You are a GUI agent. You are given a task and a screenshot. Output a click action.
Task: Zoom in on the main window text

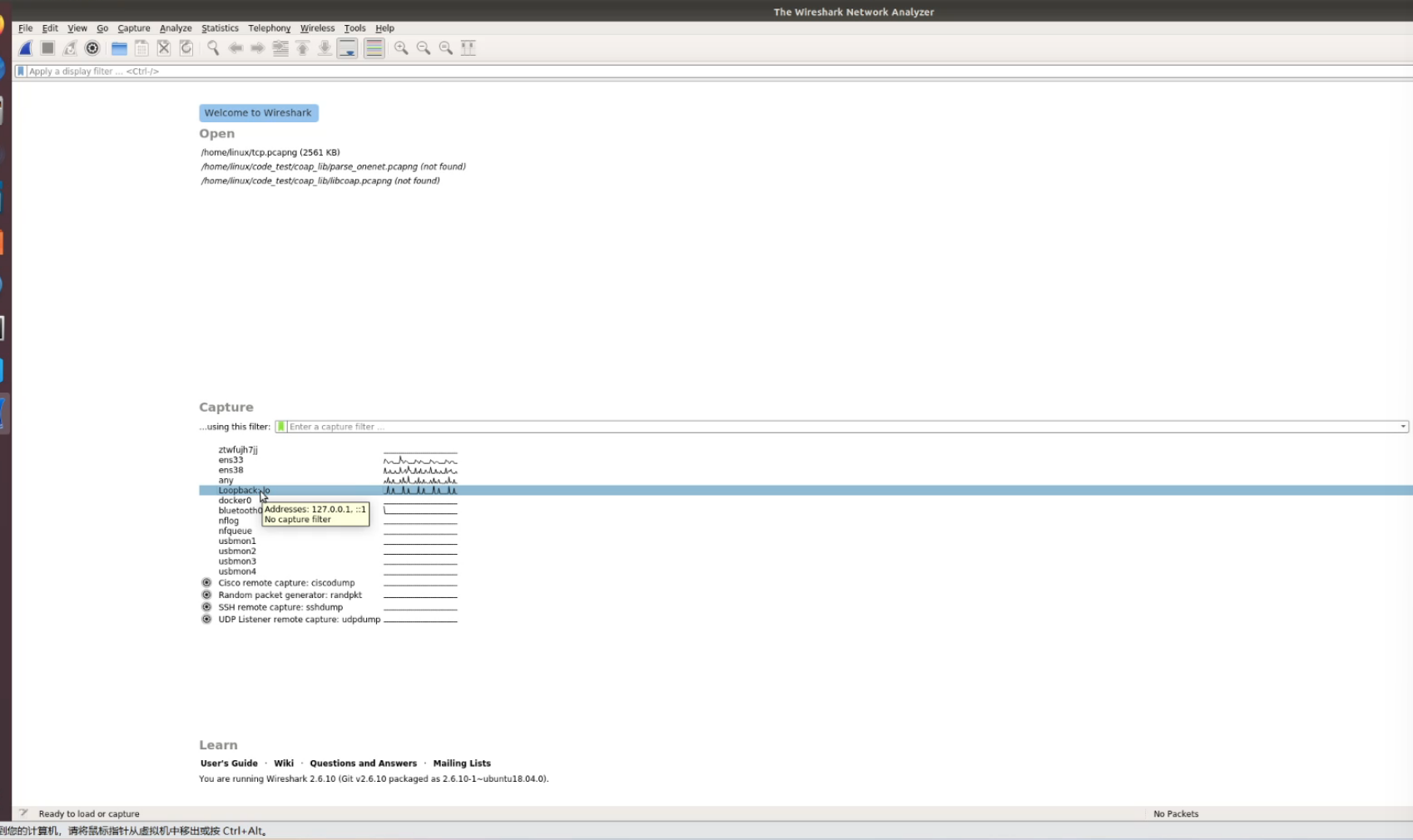click(401, 48)
